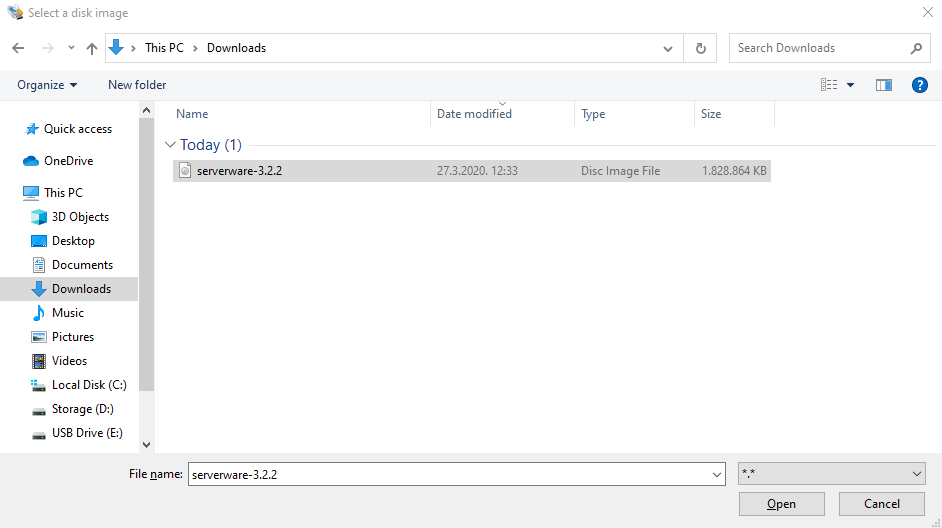The height and width of the screenshot is (528, 942).
Task: Open Documents in sidebar
Action: 82,265
